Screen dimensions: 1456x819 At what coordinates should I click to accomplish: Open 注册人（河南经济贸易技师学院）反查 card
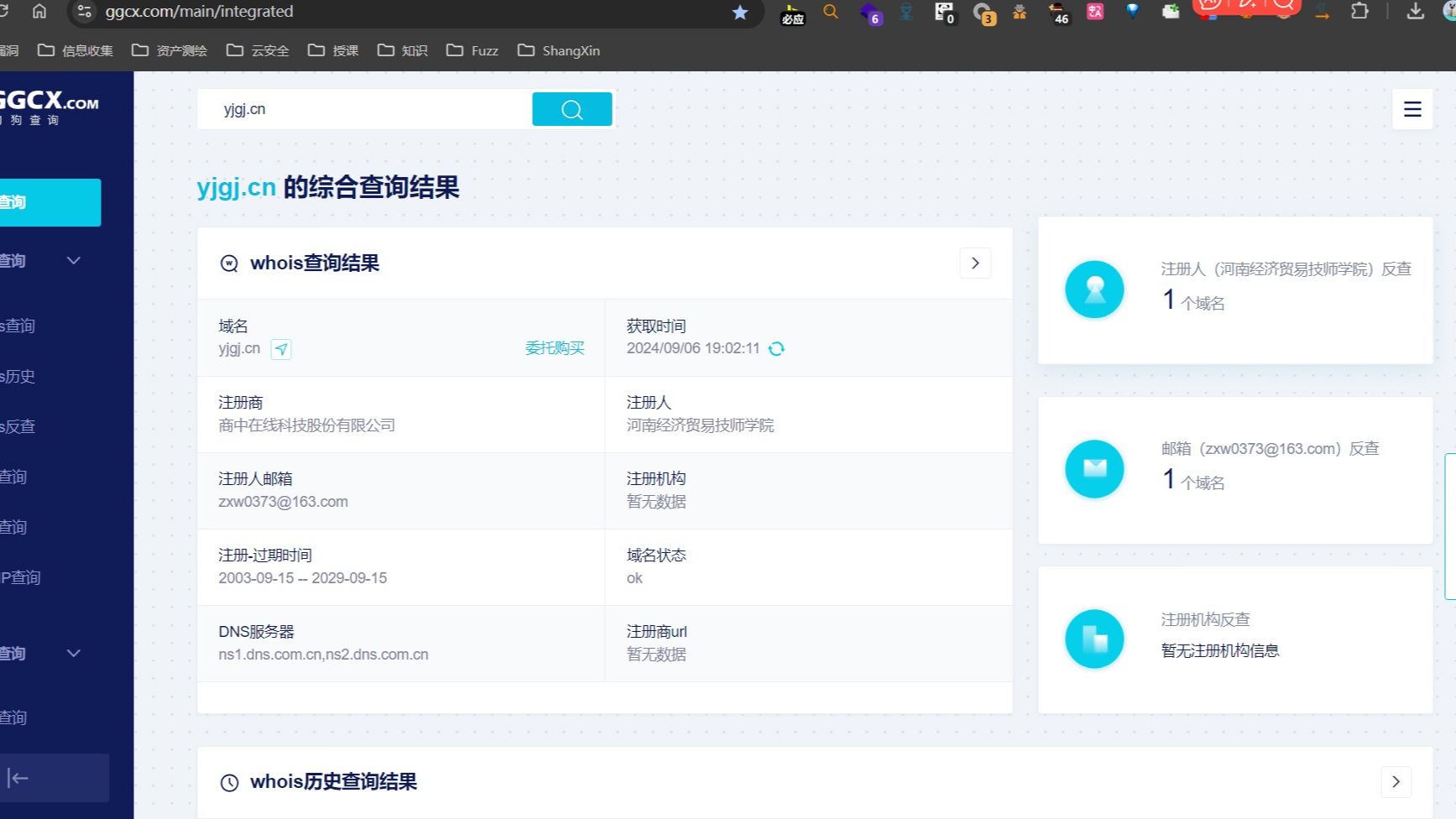[x=1235, y=290]
